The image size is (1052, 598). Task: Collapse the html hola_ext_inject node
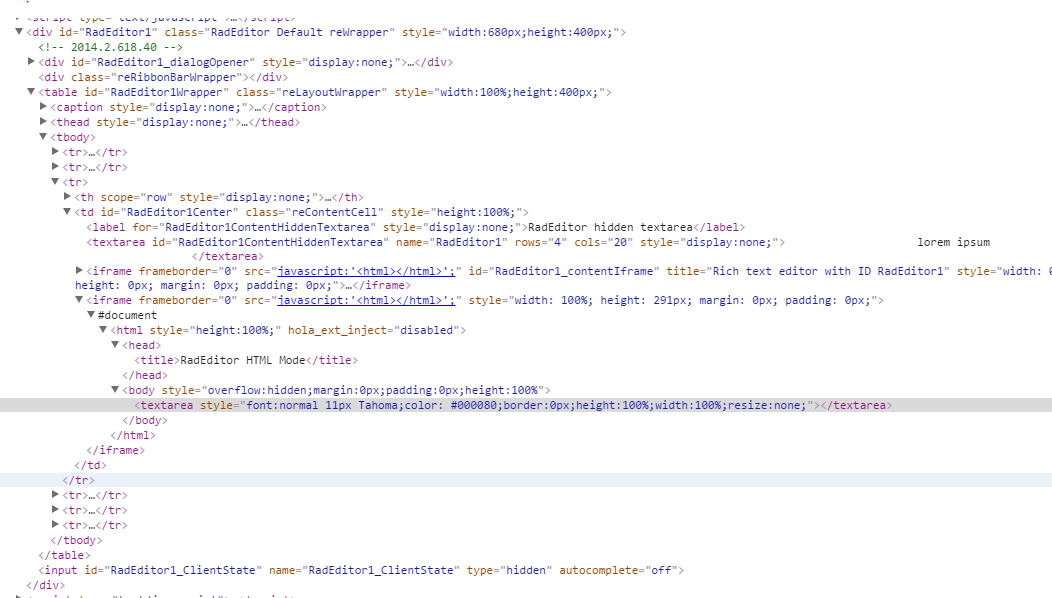(103, 330)
